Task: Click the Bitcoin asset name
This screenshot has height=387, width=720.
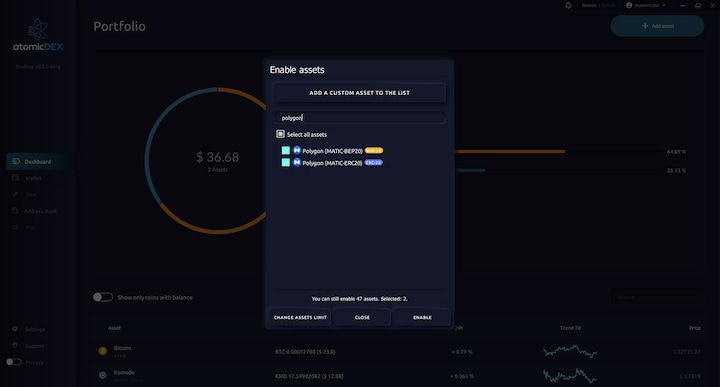Action: [122, 348]
